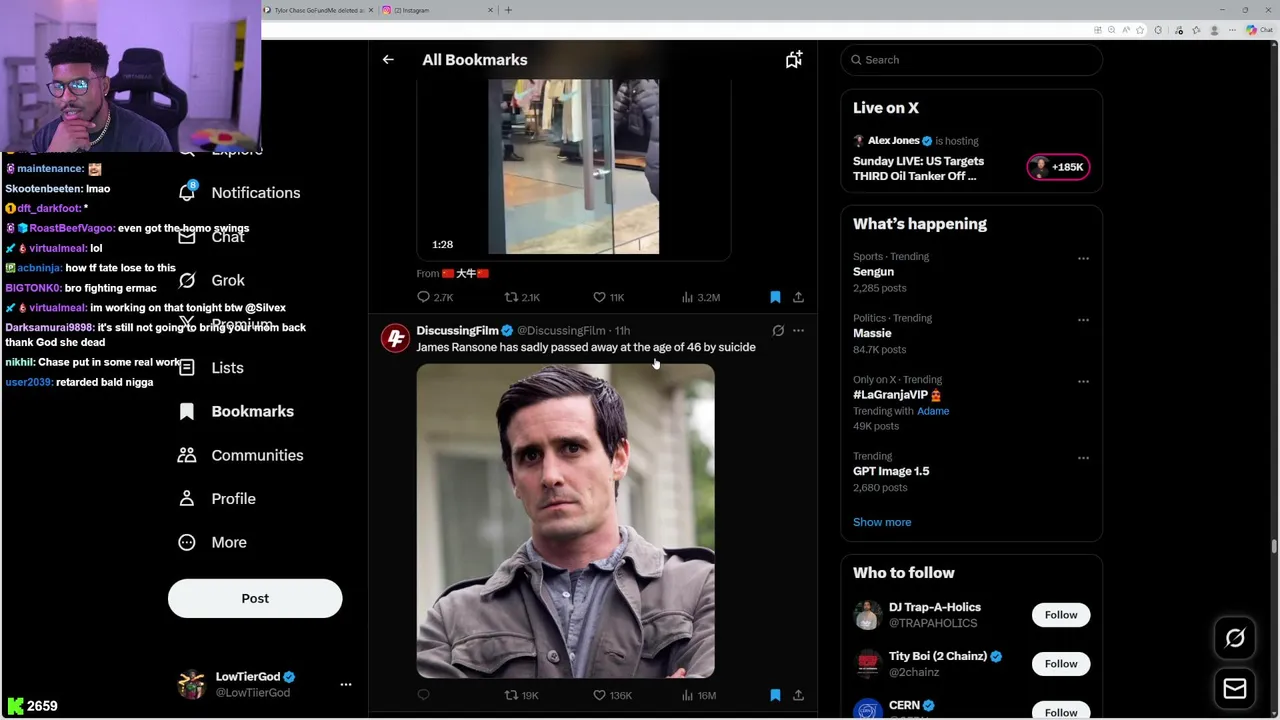The width and height of the screenshot is (1280, 720).
Task: Click the Post button
Action: tap(255, 598)
